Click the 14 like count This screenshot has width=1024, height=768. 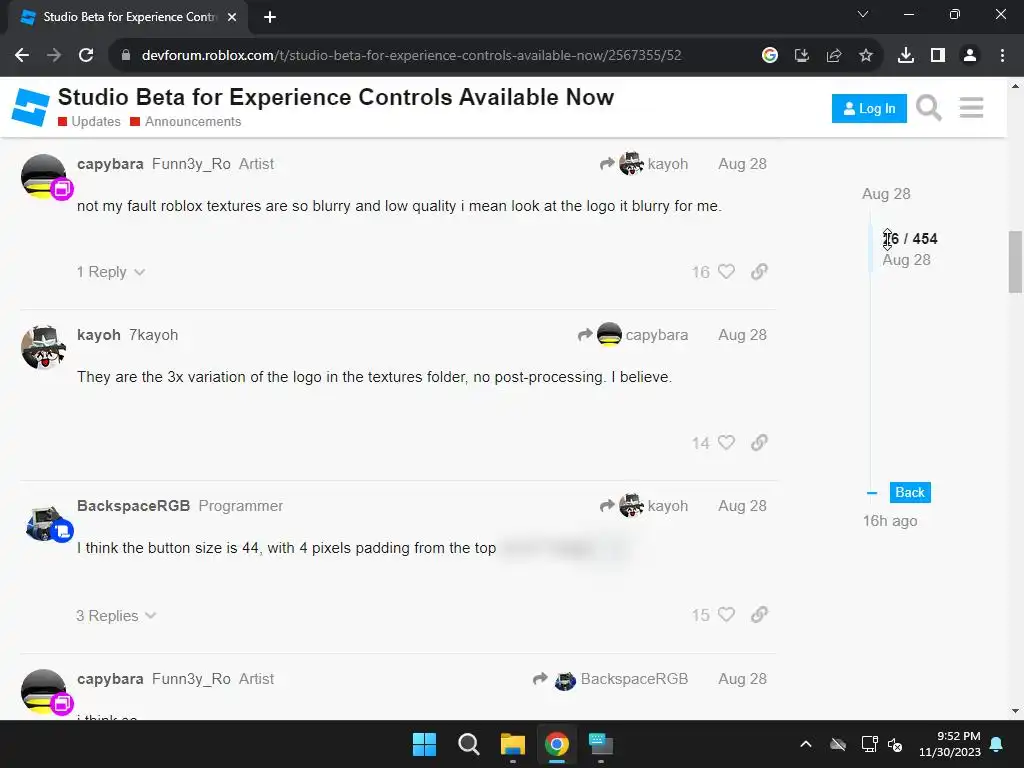coord(700,443)
